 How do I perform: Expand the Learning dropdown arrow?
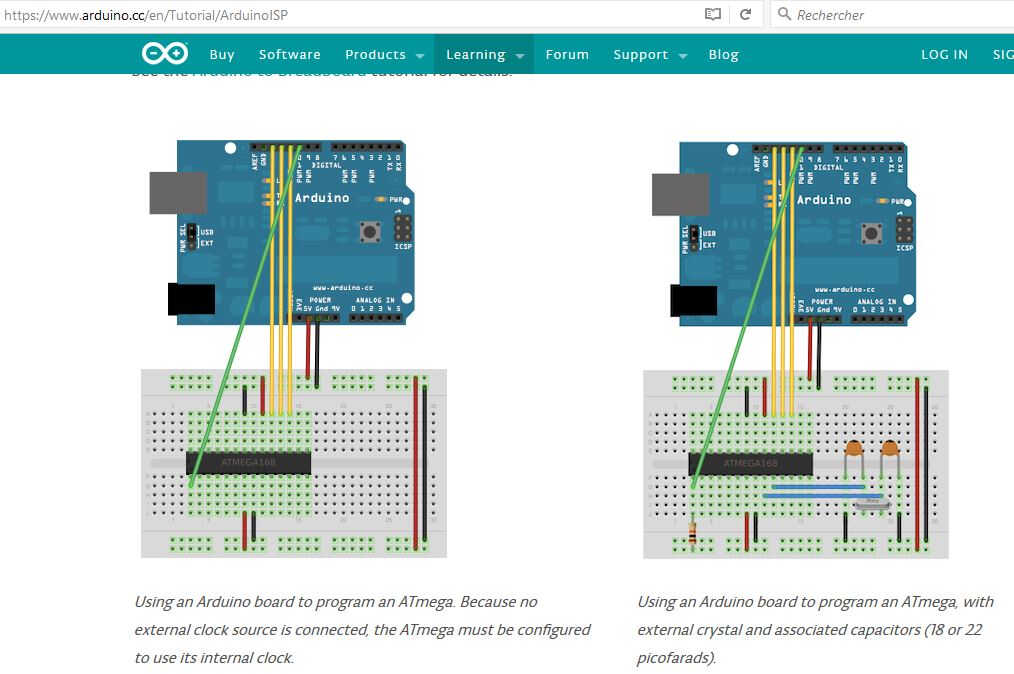tap(520, 56)
